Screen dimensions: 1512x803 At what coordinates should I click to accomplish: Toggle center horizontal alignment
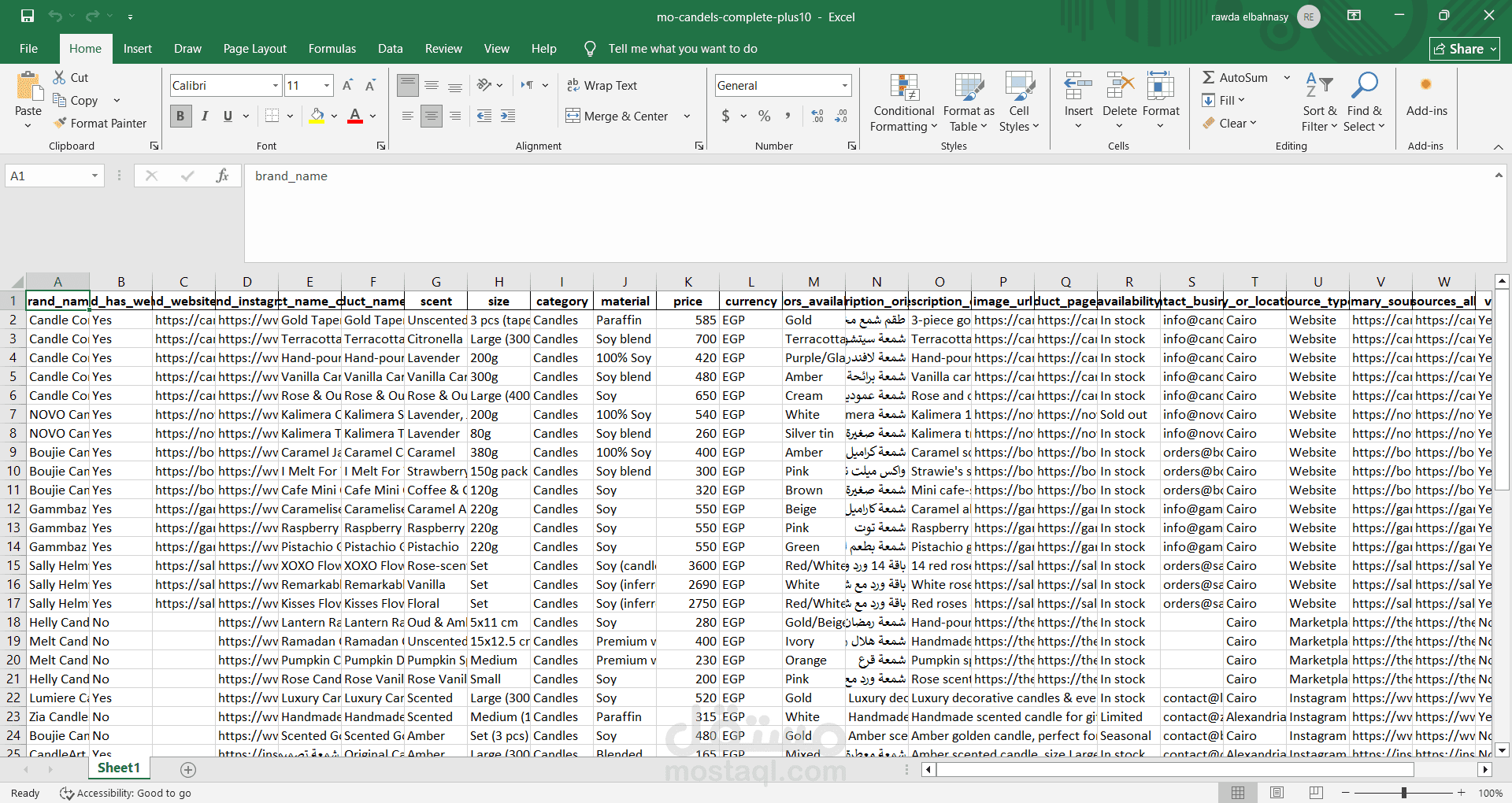[431, 116]
